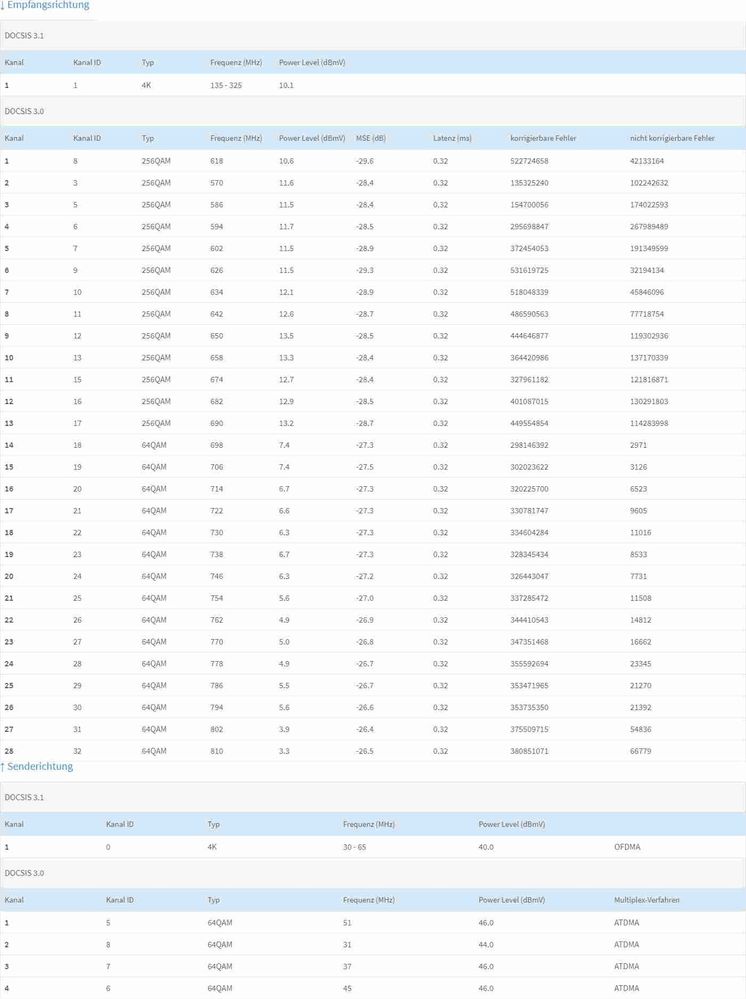Select frequency cell 674
This screenshot has width=746, height=999.
217,380
